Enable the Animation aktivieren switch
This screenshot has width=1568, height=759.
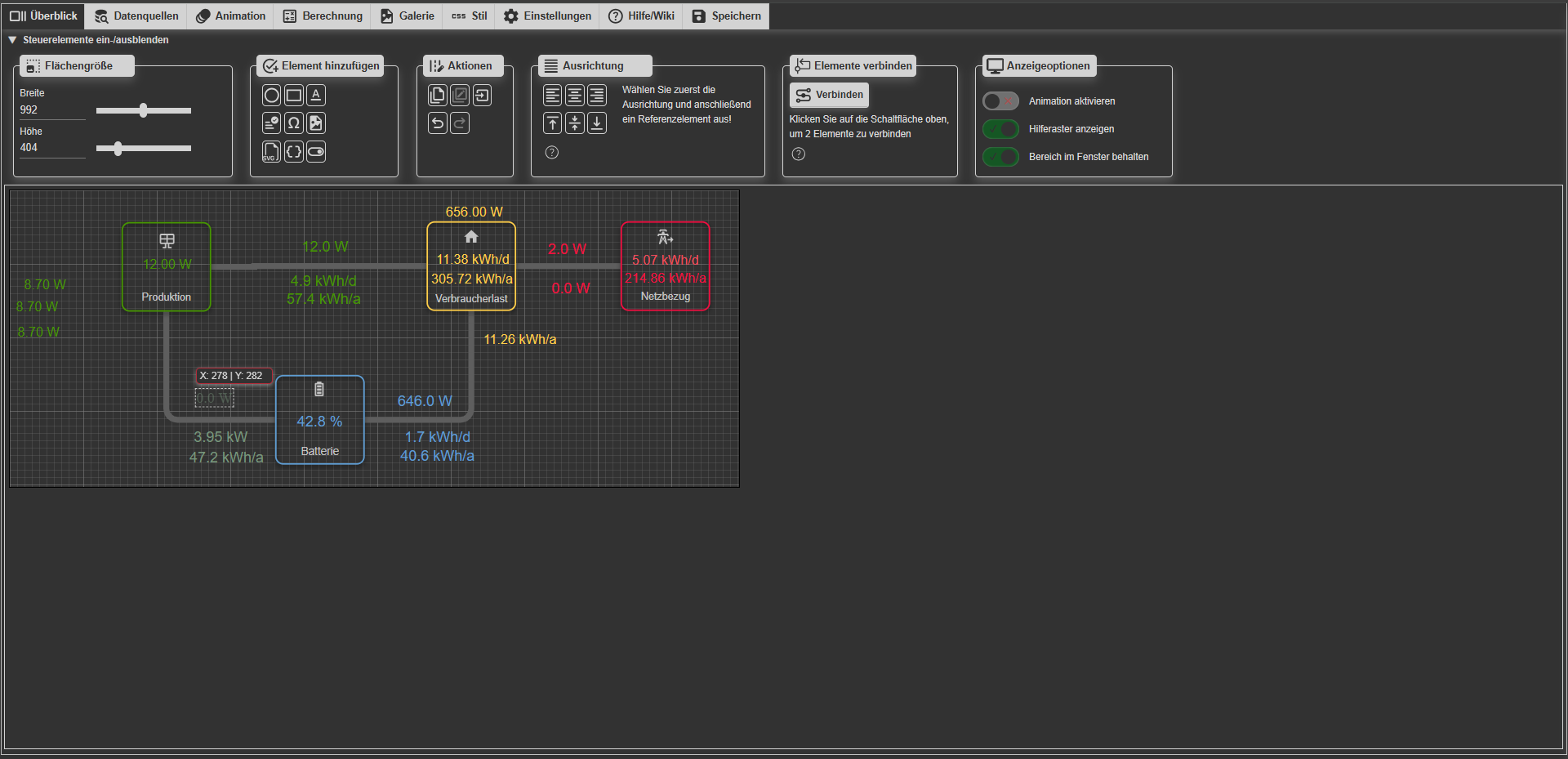1000,101
